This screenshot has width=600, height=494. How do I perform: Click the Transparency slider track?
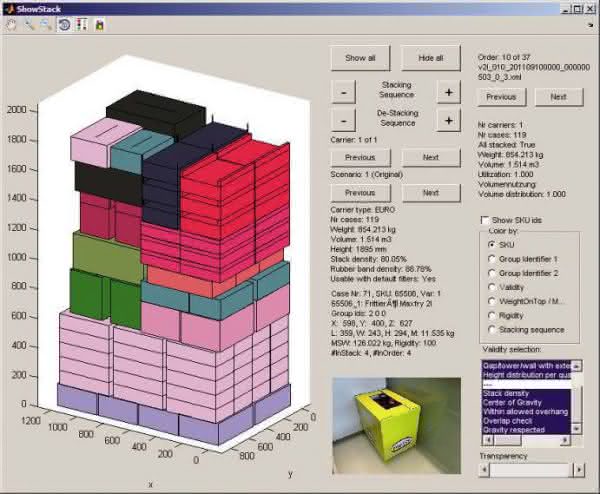(532, 469)
